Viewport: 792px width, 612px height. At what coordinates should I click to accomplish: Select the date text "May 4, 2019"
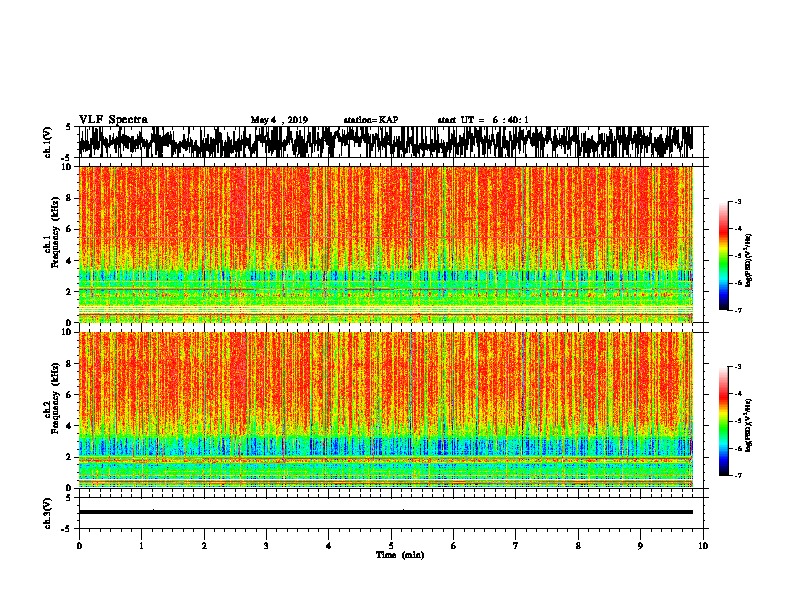coord(279,120)
